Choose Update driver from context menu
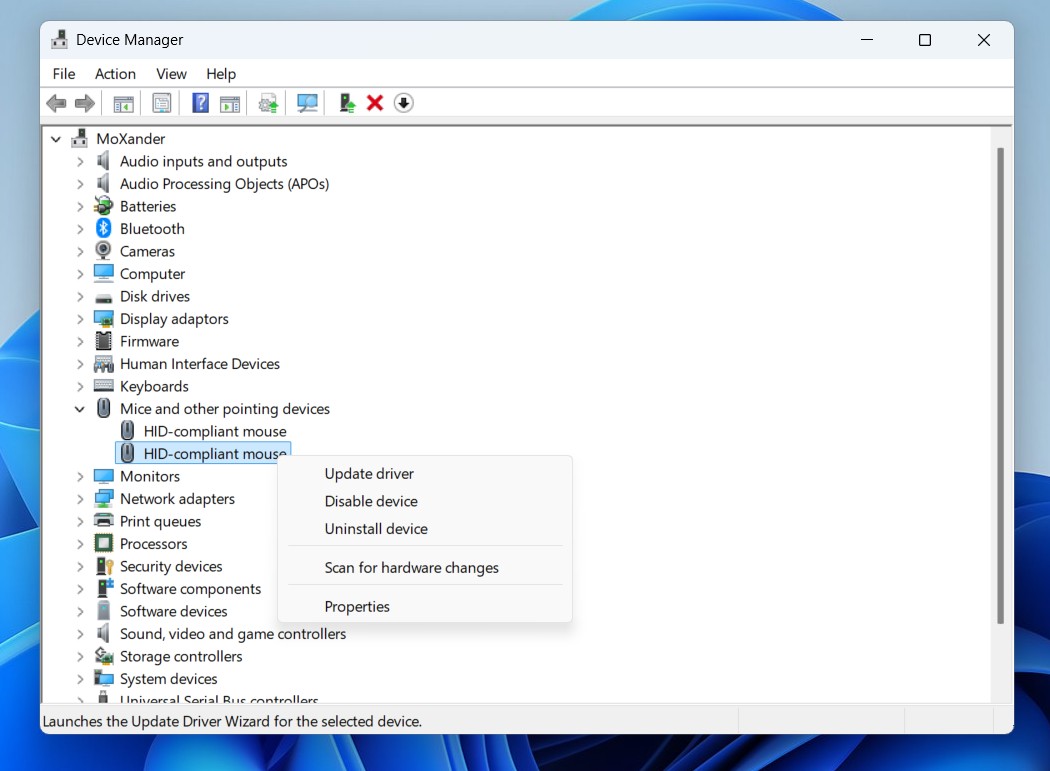The image size is (1050, 771). [369, 474]
